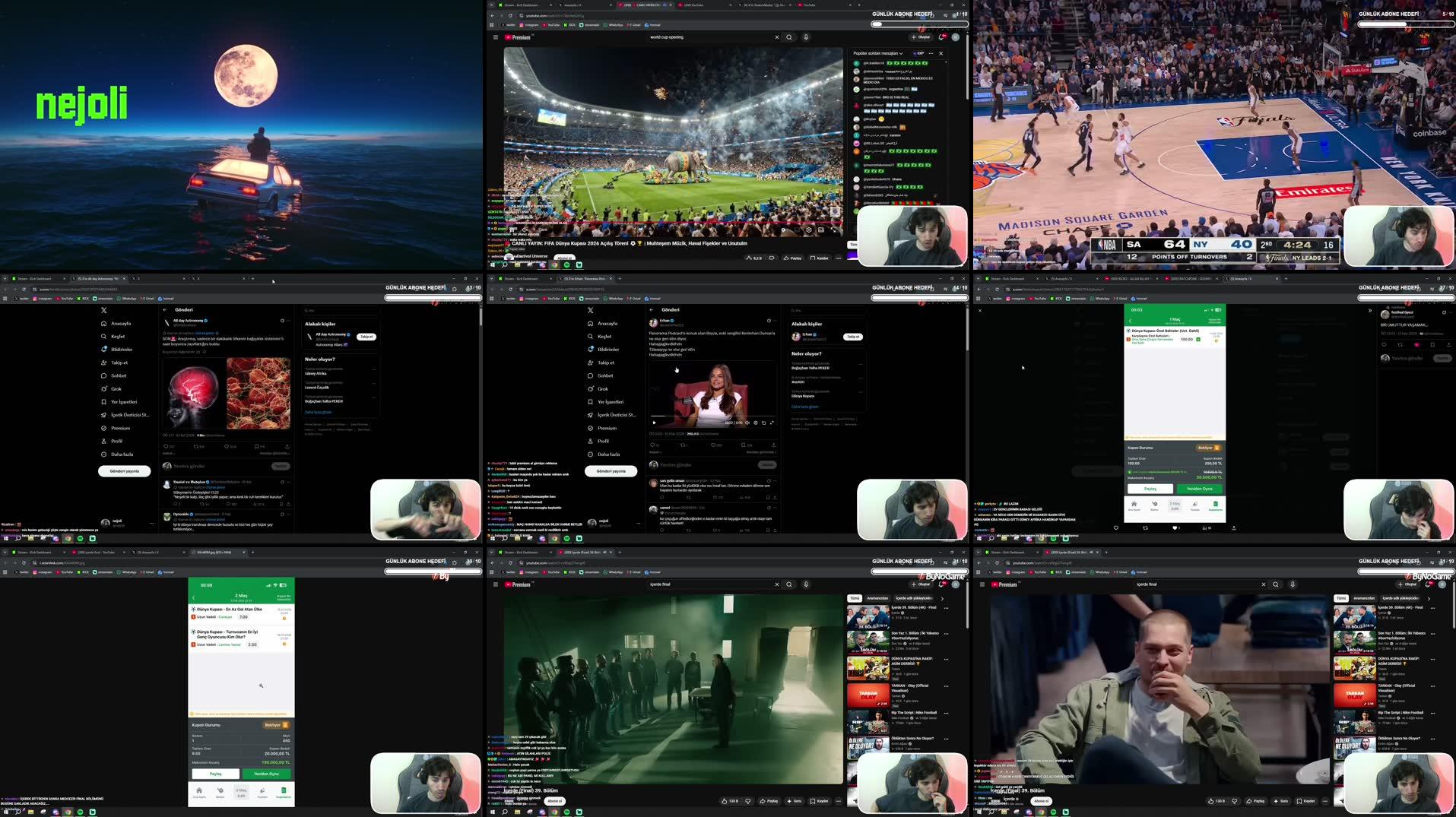Save the video with Kaydet in the laughing man window
The width and height of the screenshot is (1456, 817).
[x=1305, y=801]
